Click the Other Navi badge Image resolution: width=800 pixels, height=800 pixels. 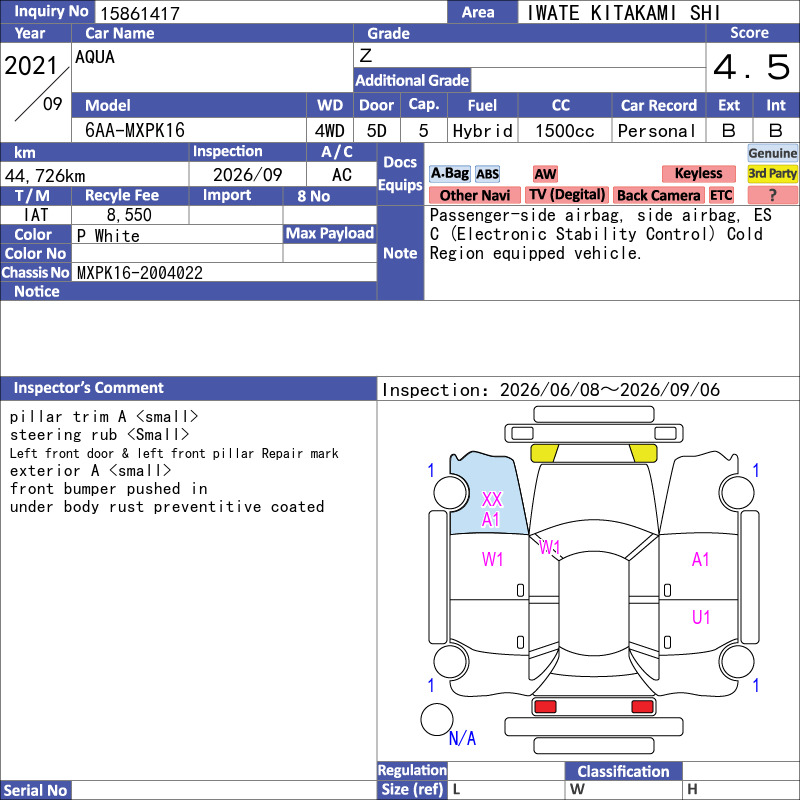point(474,195)
